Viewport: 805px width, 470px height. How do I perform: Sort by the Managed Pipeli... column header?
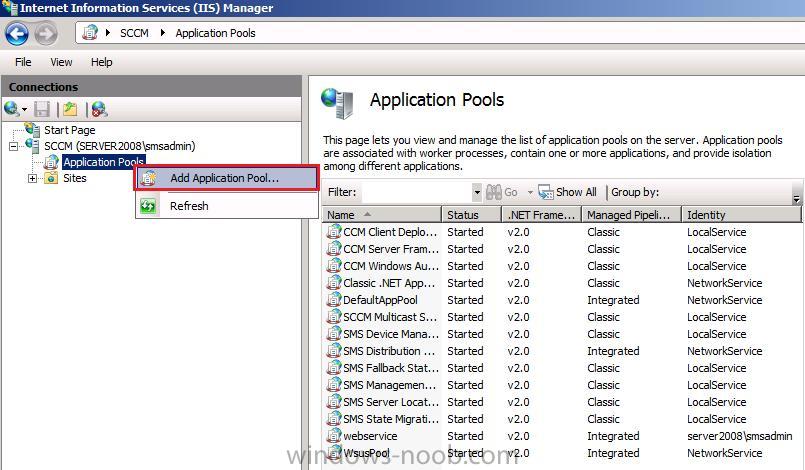tap(632, 215)
